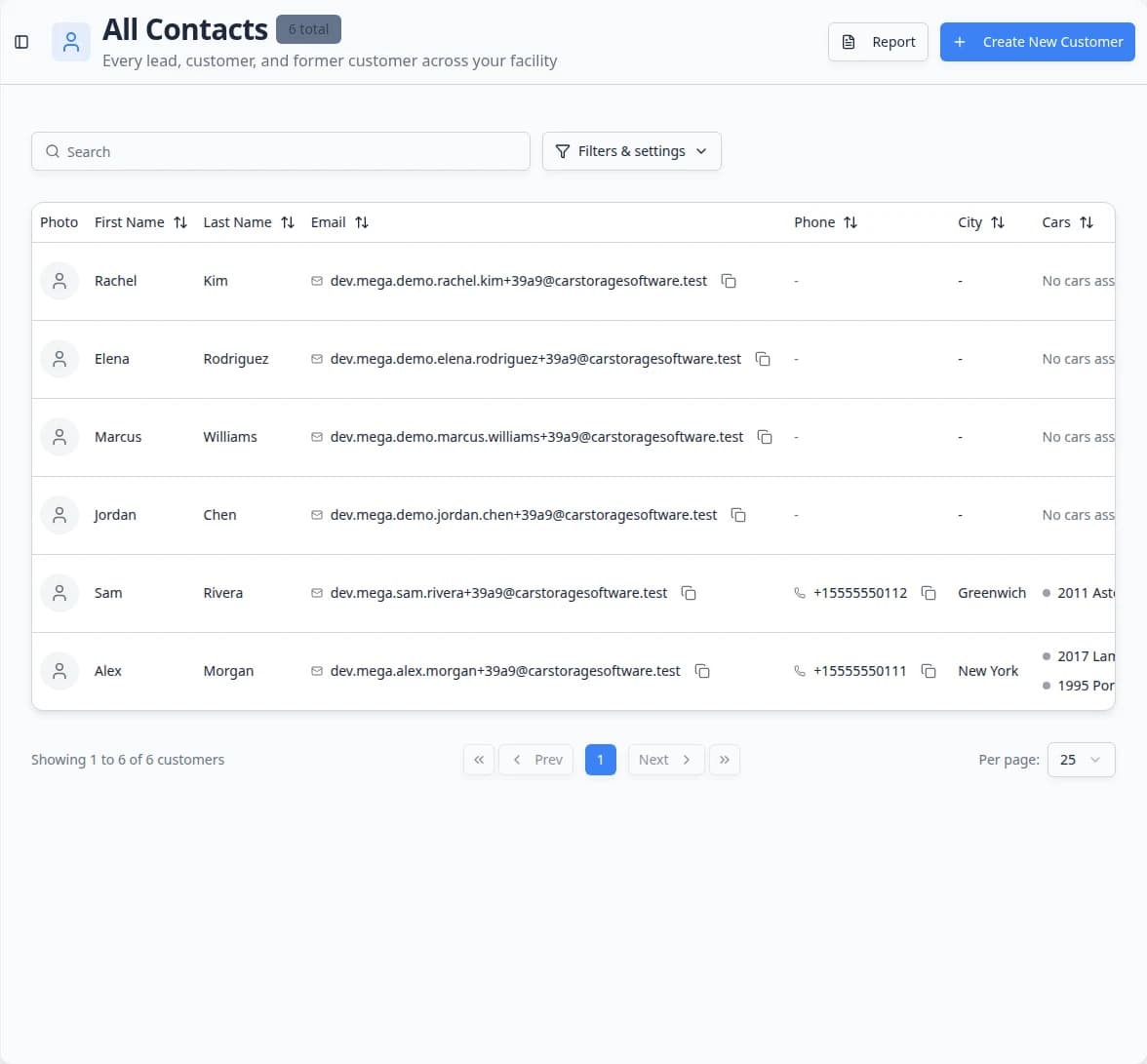Viewport: 1147px width, 1064px height.
Task: Copy Elena Rodriguez's email address
Action: click(763, 359)
